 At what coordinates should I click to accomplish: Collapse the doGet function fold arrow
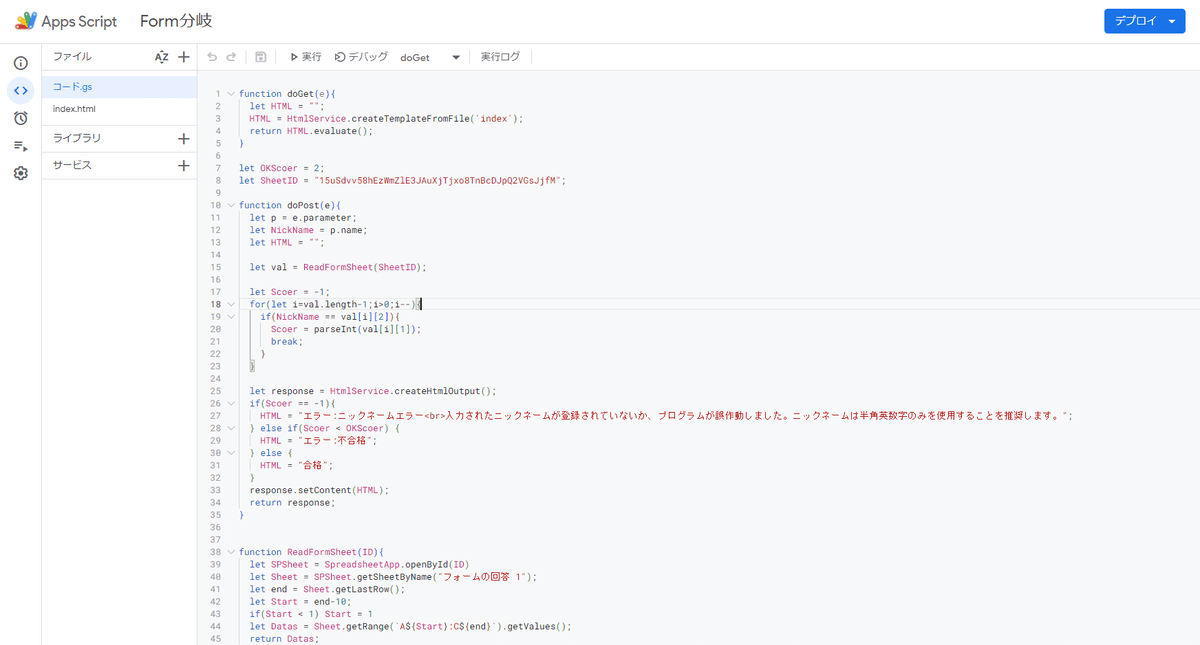coord(231,94)
